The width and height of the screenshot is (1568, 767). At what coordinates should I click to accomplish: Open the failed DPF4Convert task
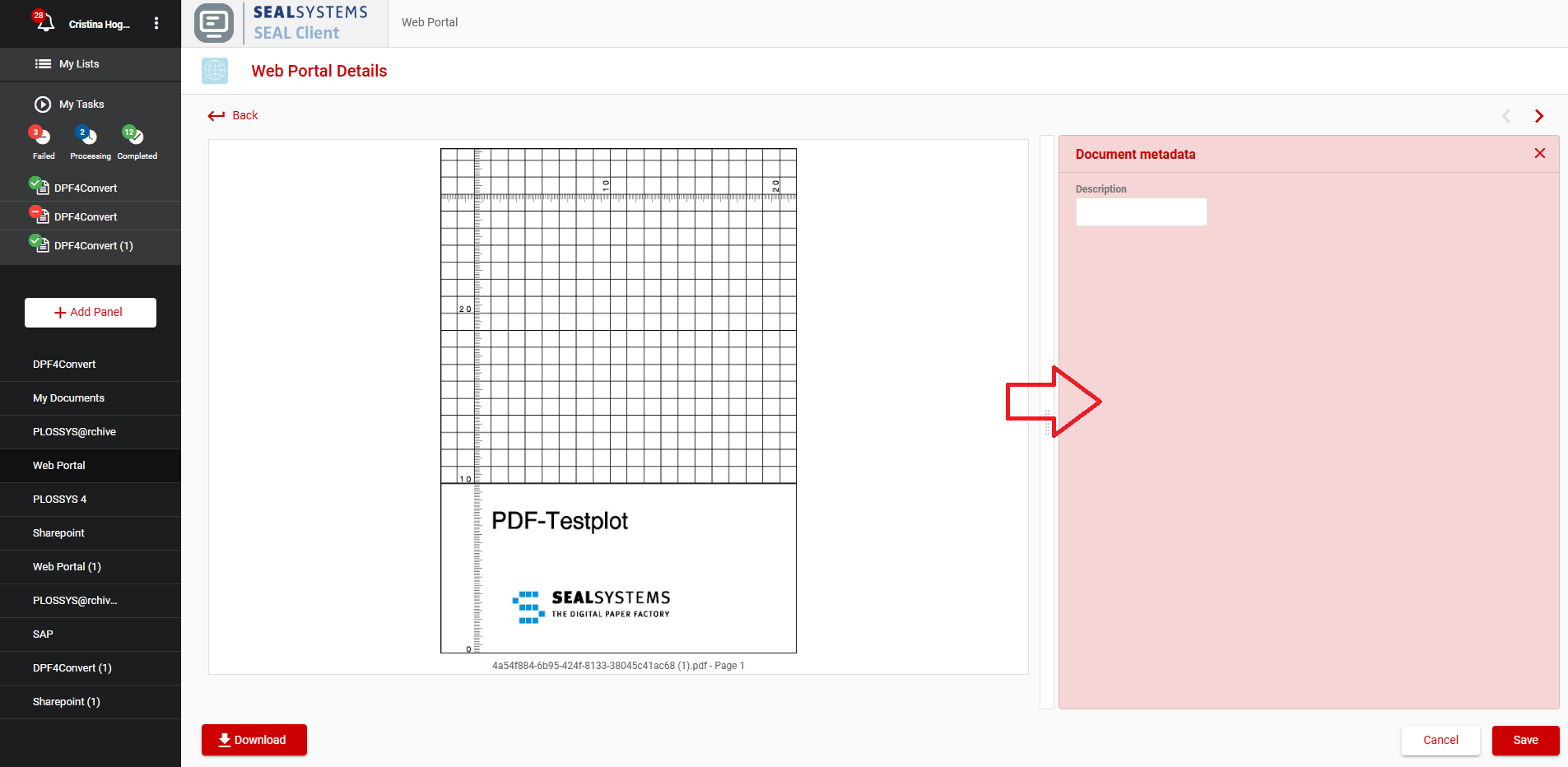tap(85, 216)
